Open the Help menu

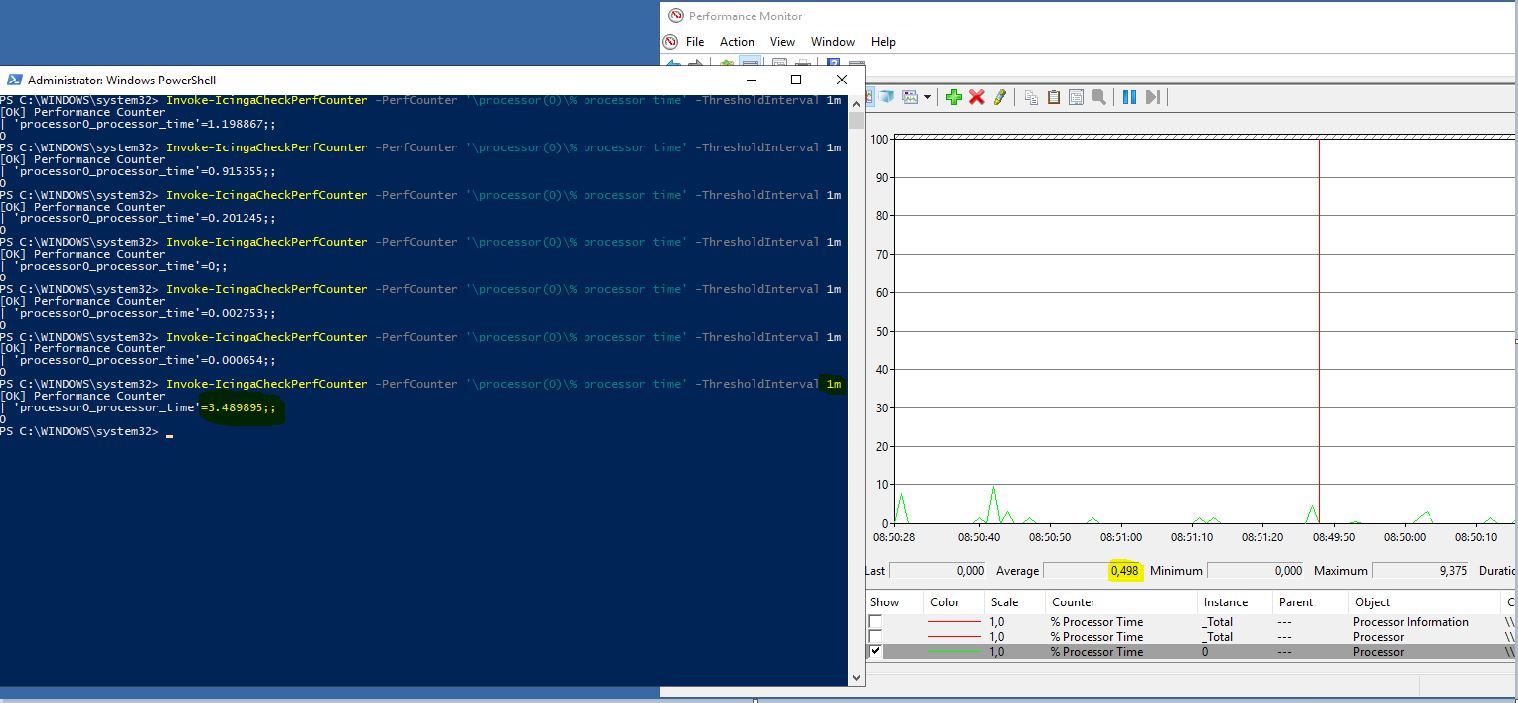click(x=883, y=42)
